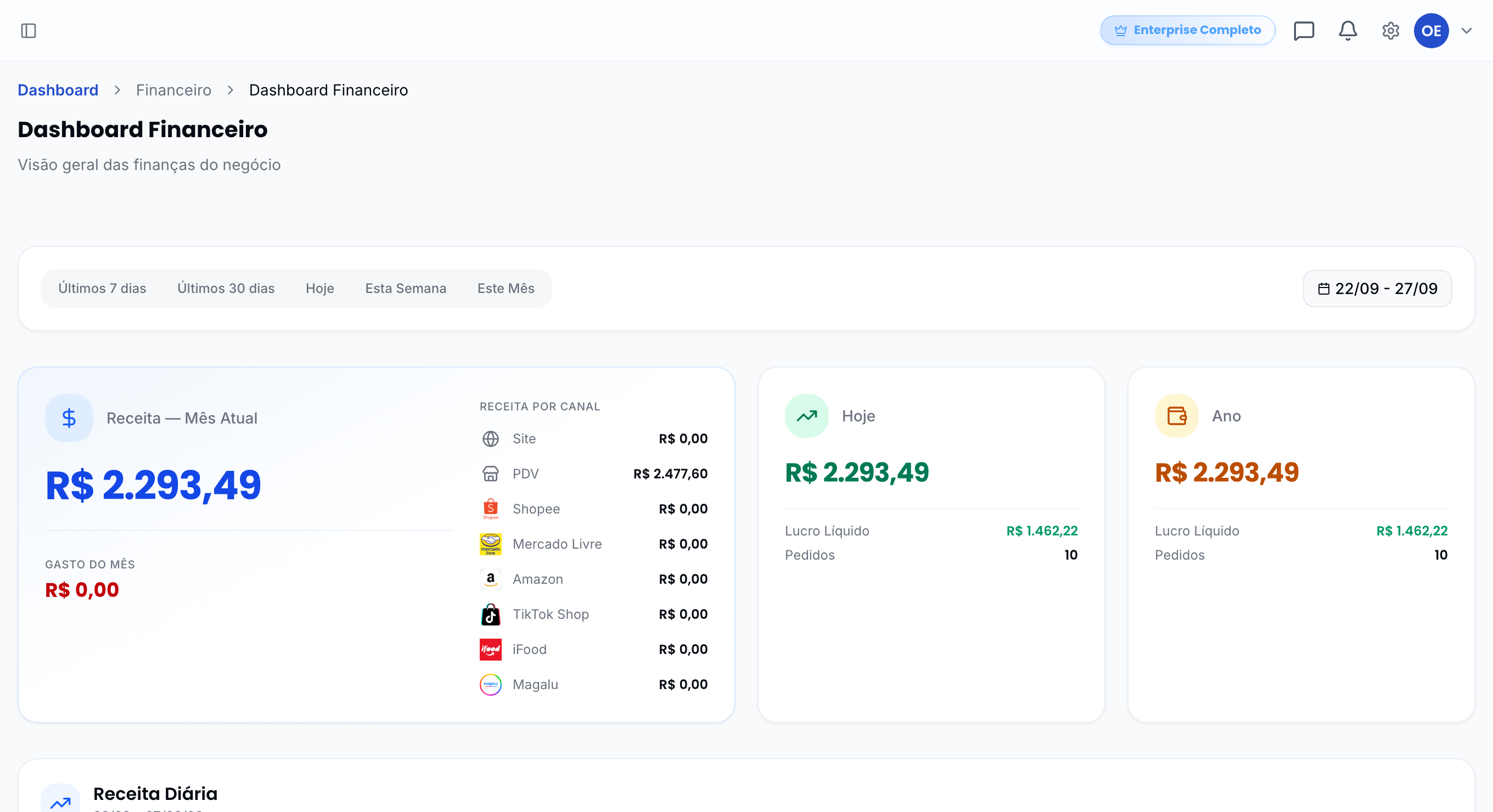This screenshot has height=812, width=1493.
Task: Click the RECEITA POR CANAL header
Action: [x=540, y=407]
